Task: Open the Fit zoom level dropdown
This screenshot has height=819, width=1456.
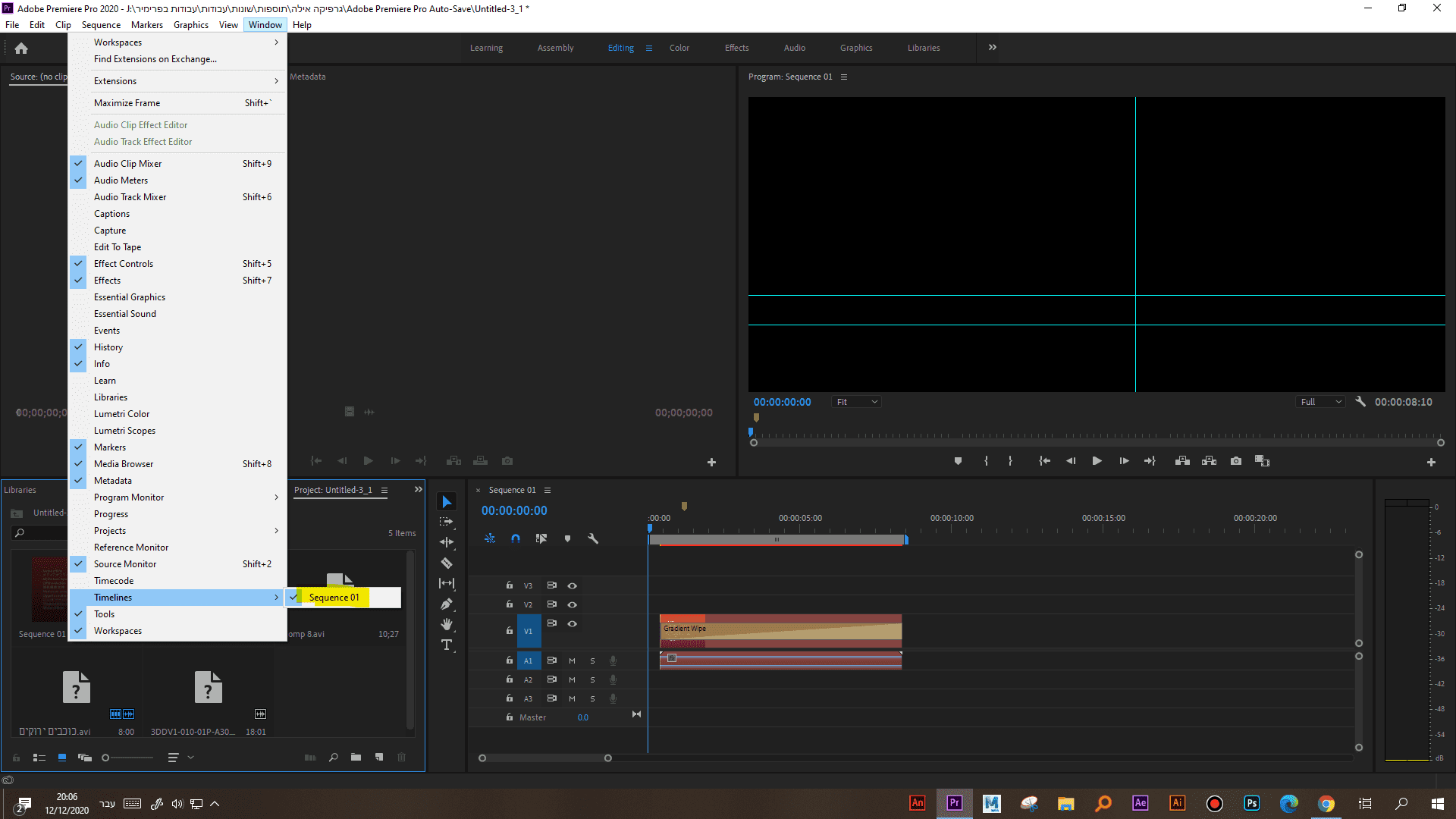Action: [x=856, y=402]
